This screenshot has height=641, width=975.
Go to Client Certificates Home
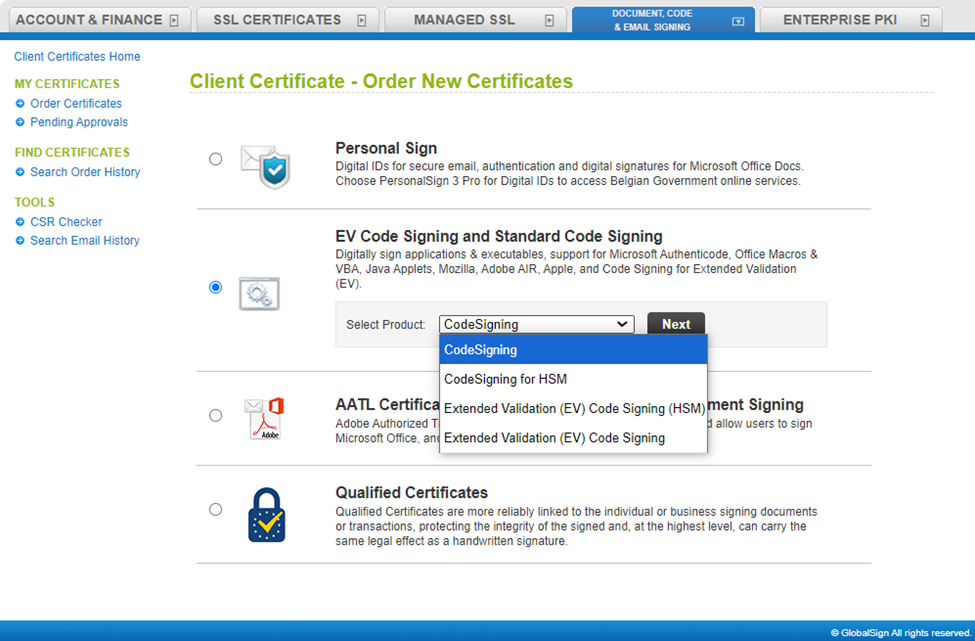pos(77,57)
